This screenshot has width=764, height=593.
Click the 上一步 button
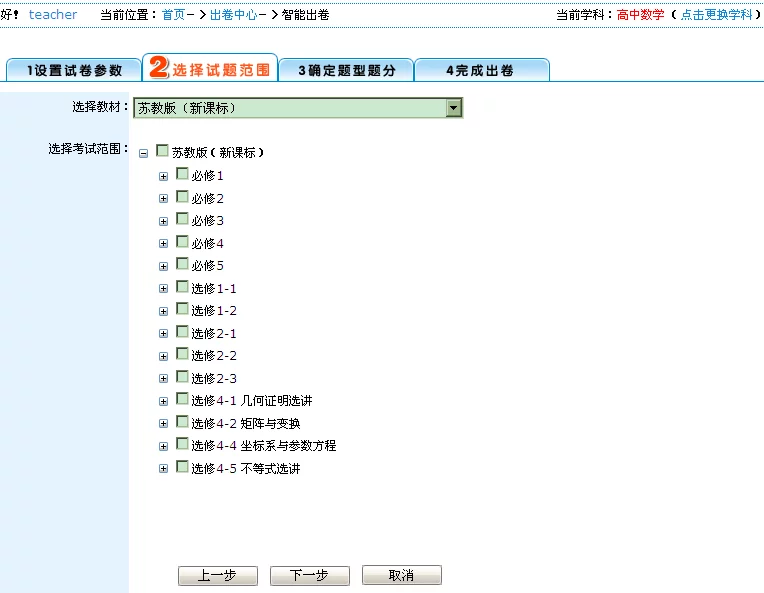(218, 575)
